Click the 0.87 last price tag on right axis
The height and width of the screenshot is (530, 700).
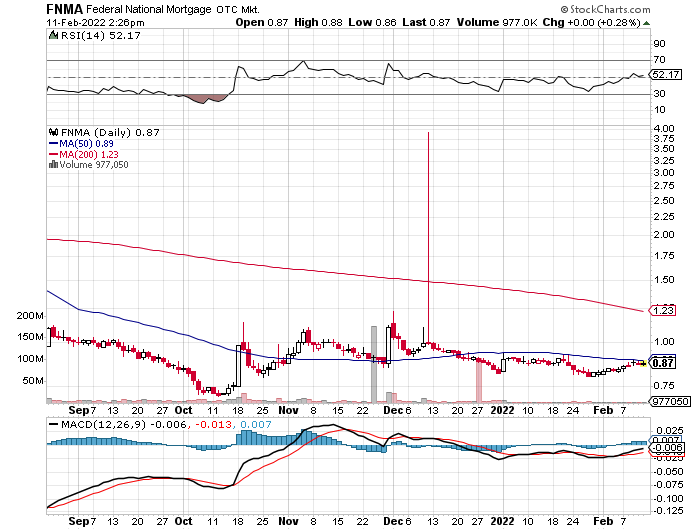[x=662, y=363]
